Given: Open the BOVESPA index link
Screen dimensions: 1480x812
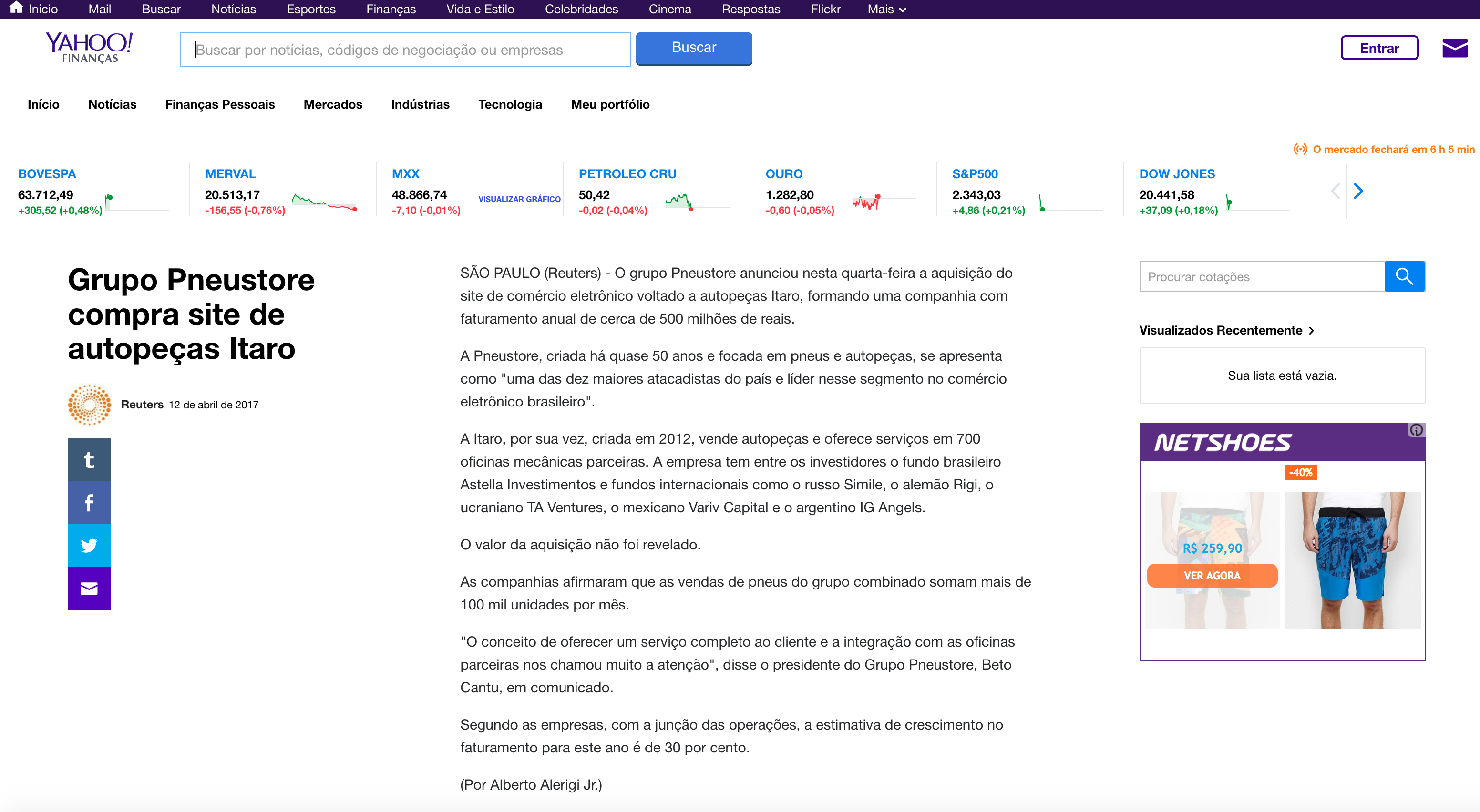Looking at the screenshot, I should point(47,173).
